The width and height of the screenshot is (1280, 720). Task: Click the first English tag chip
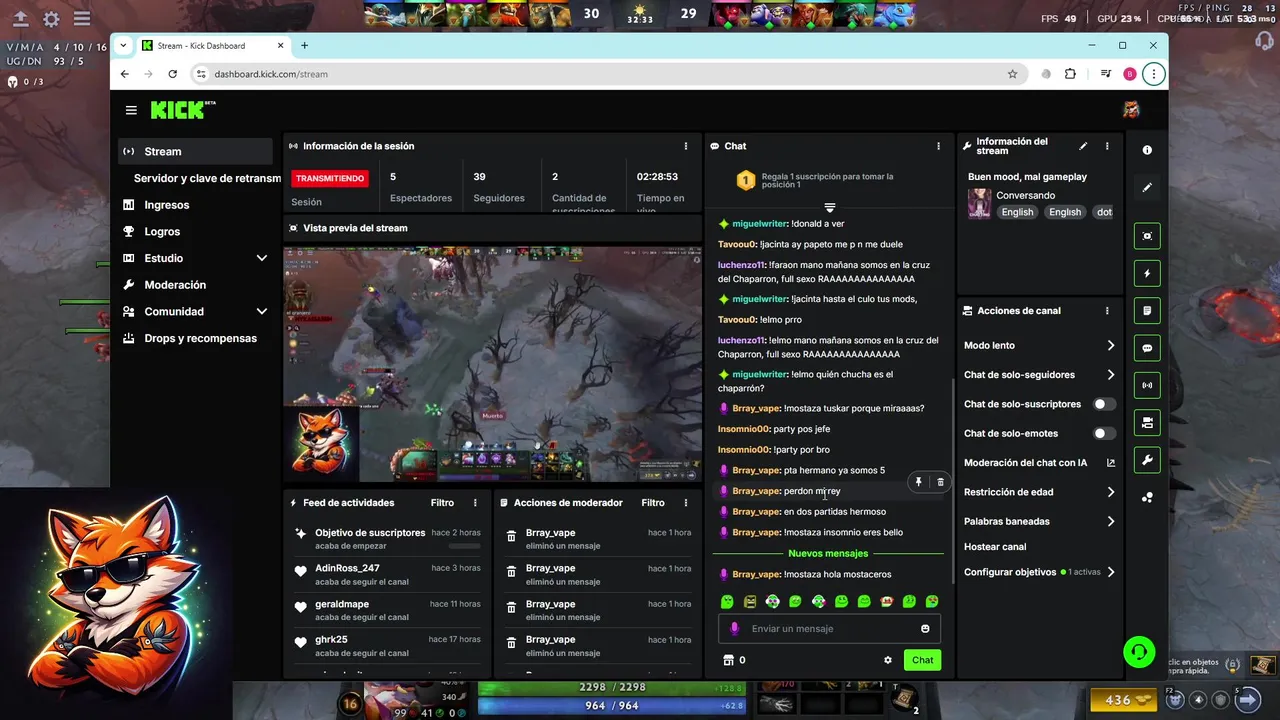[1017, 212]
